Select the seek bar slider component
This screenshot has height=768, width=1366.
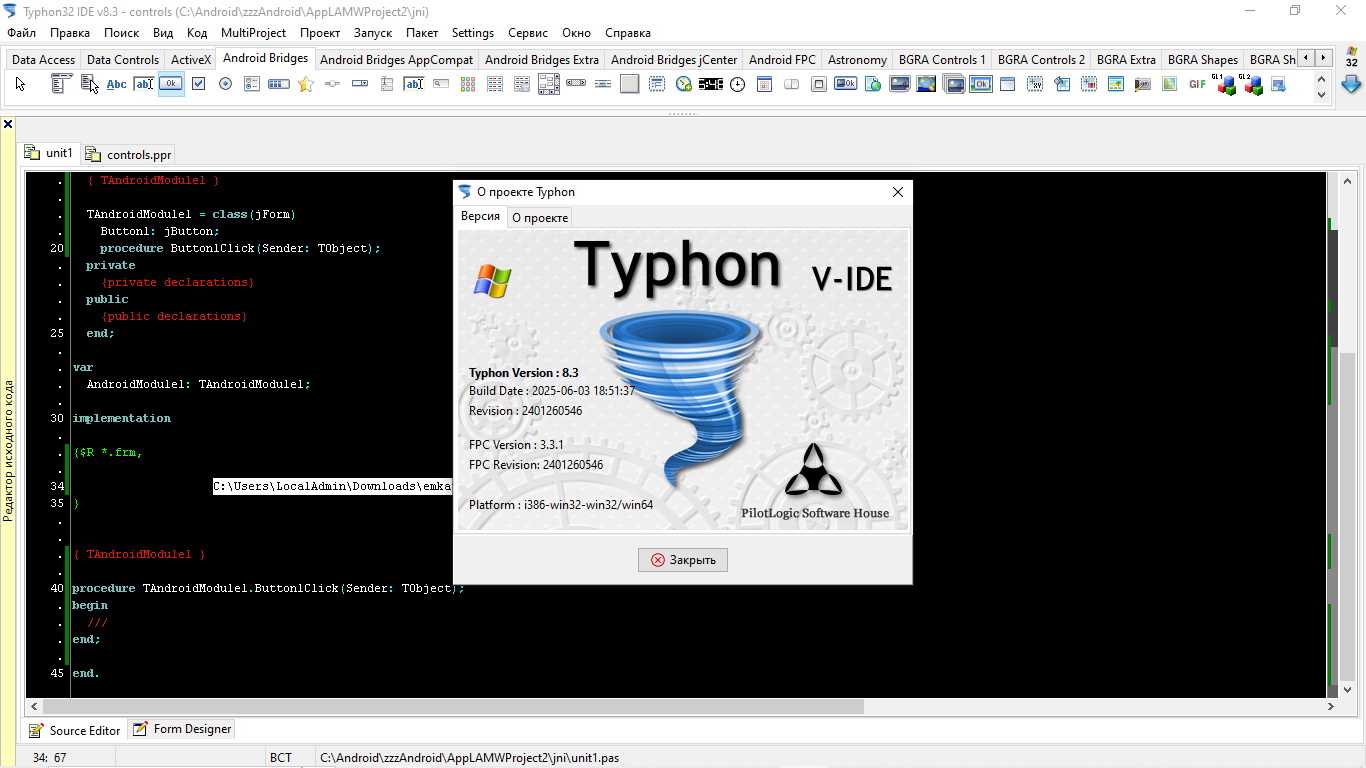click(x=333, y=84)
